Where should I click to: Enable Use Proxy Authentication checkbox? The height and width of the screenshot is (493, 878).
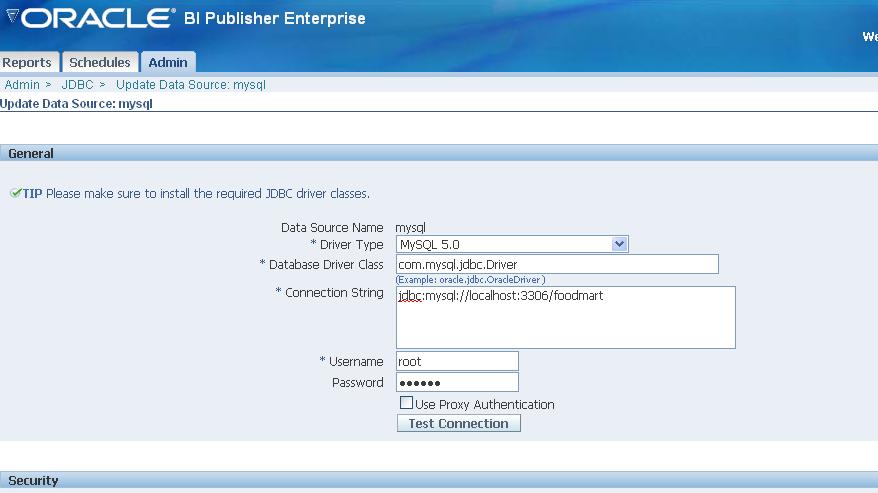click(407, 403)
